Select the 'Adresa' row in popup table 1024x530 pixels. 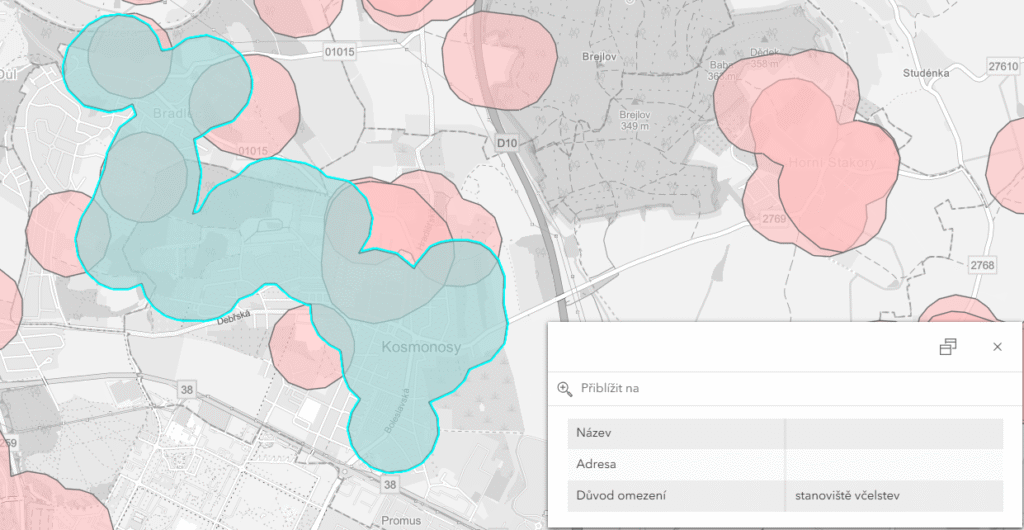675,464
